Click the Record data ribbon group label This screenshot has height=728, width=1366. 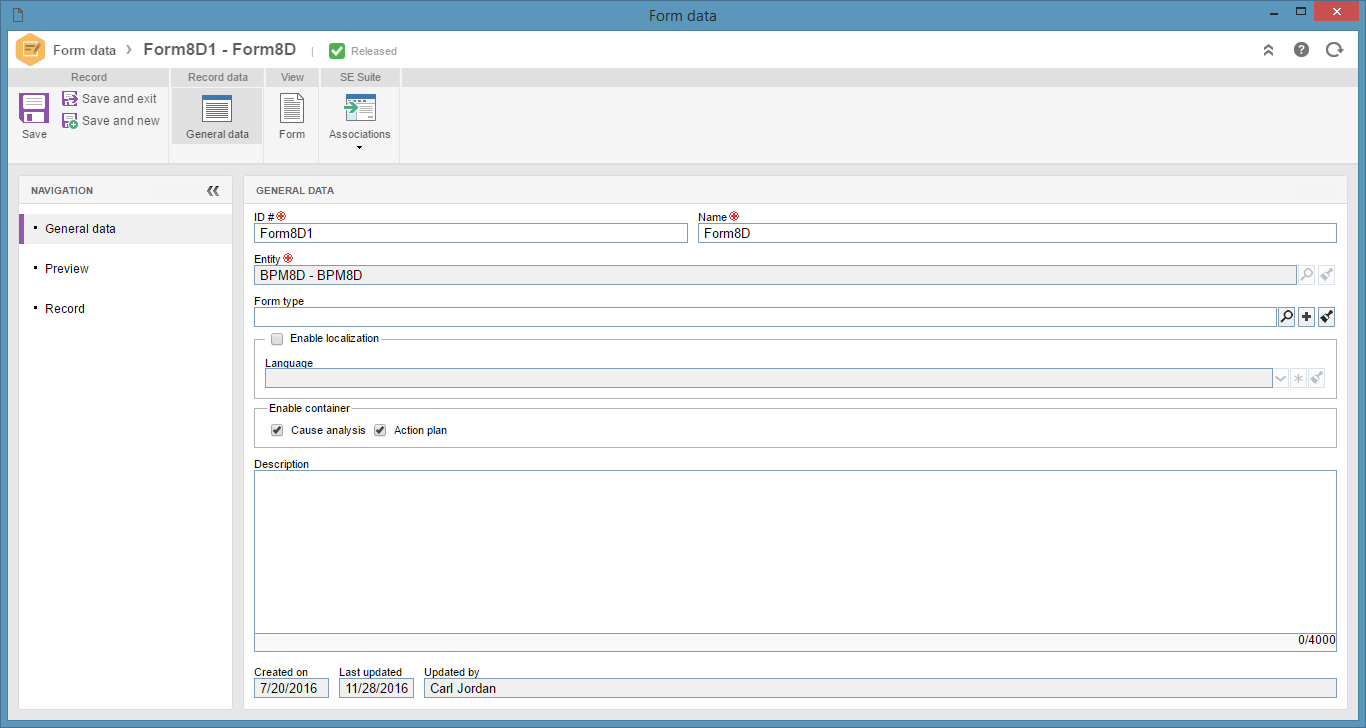(218, 77)
